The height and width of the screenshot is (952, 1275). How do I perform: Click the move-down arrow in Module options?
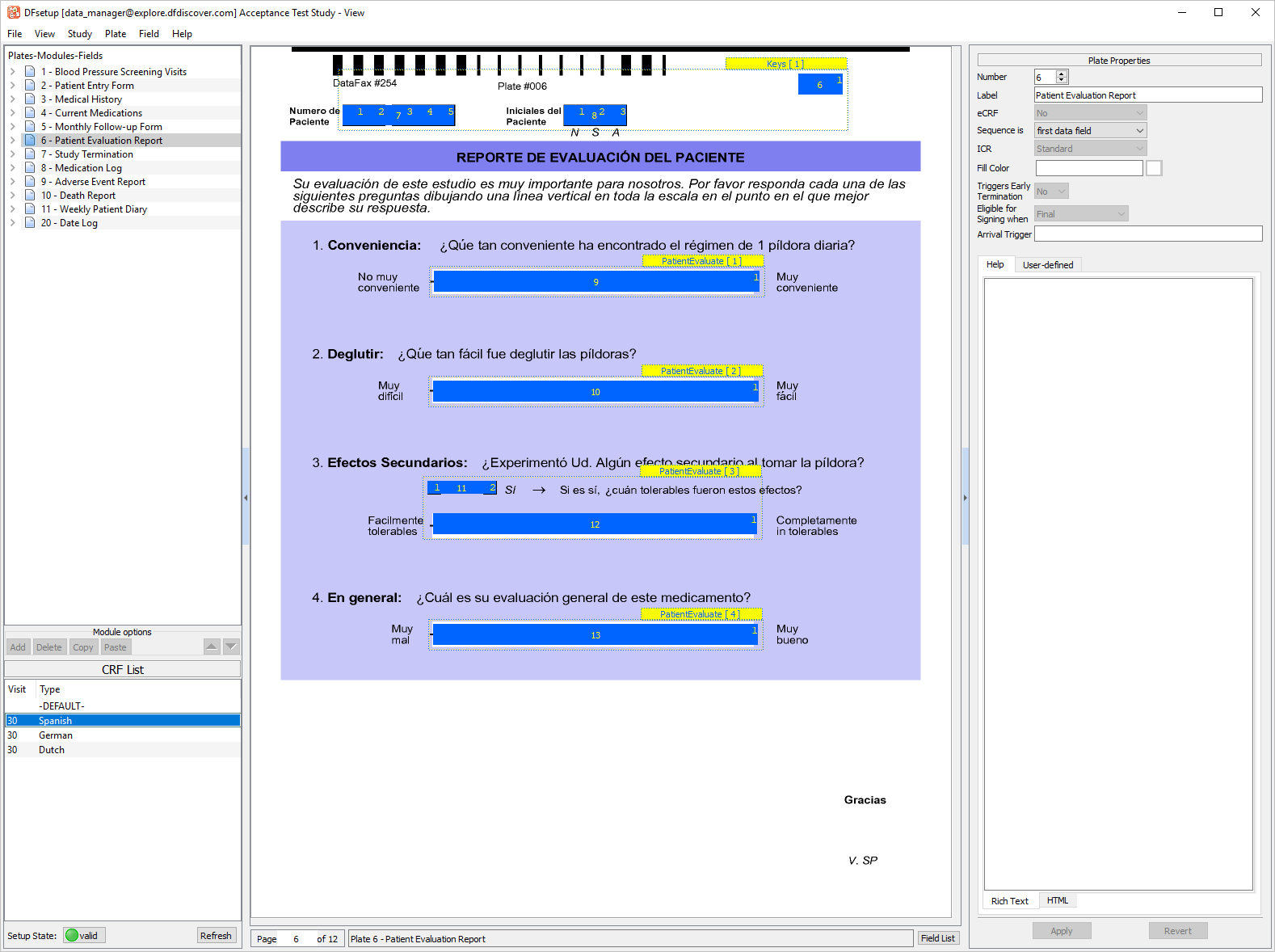pos(231,647)
